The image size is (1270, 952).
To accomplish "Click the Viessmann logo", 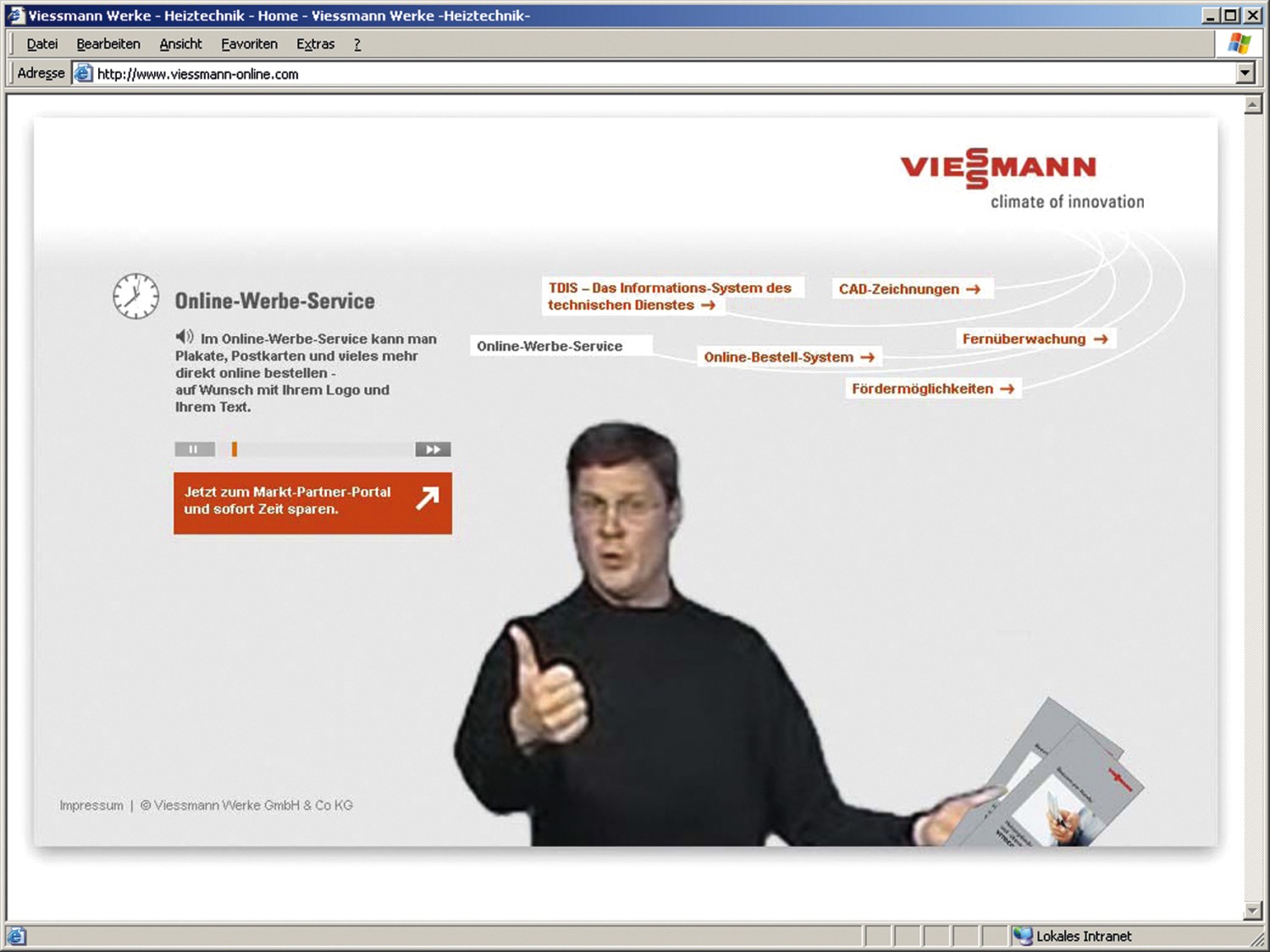I will pyautogui.click(x=998, y=168).
